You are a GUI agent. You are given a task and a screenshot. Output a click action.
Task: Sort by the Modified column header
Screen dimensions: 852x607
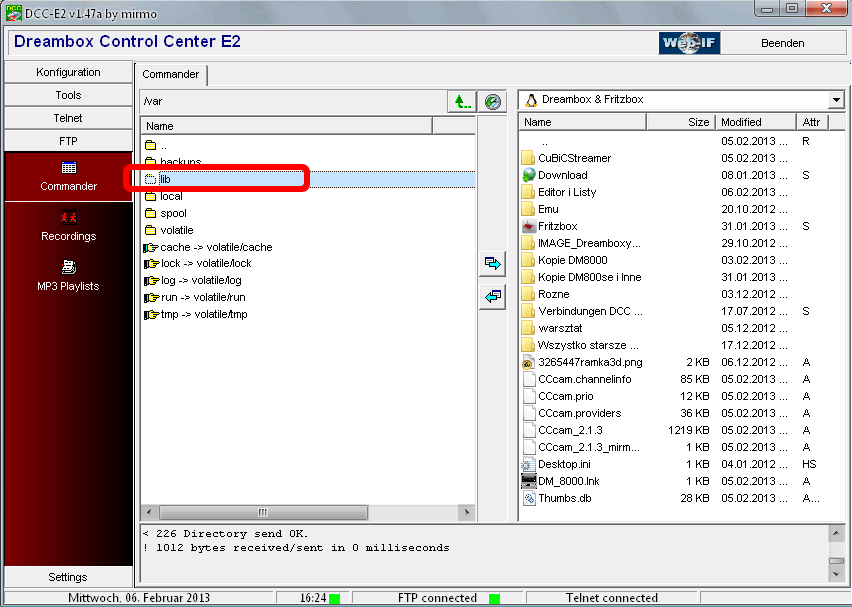755,122
